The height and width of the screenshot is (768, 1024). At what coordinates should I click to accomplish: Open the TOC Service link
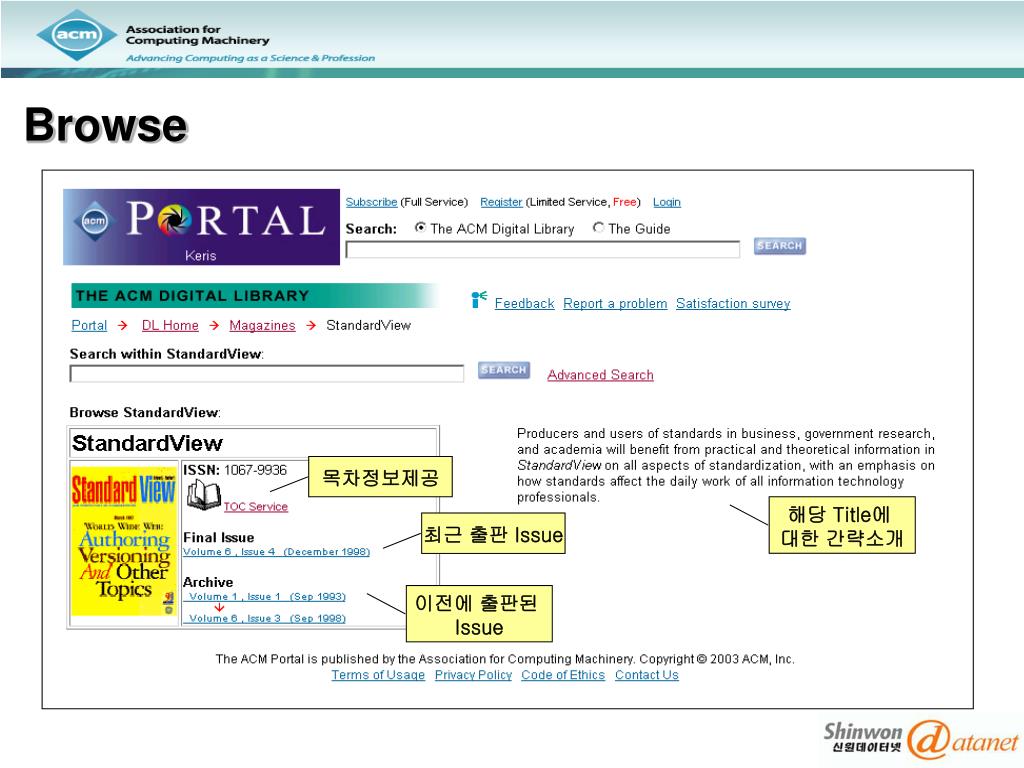[x=255, y=507]
